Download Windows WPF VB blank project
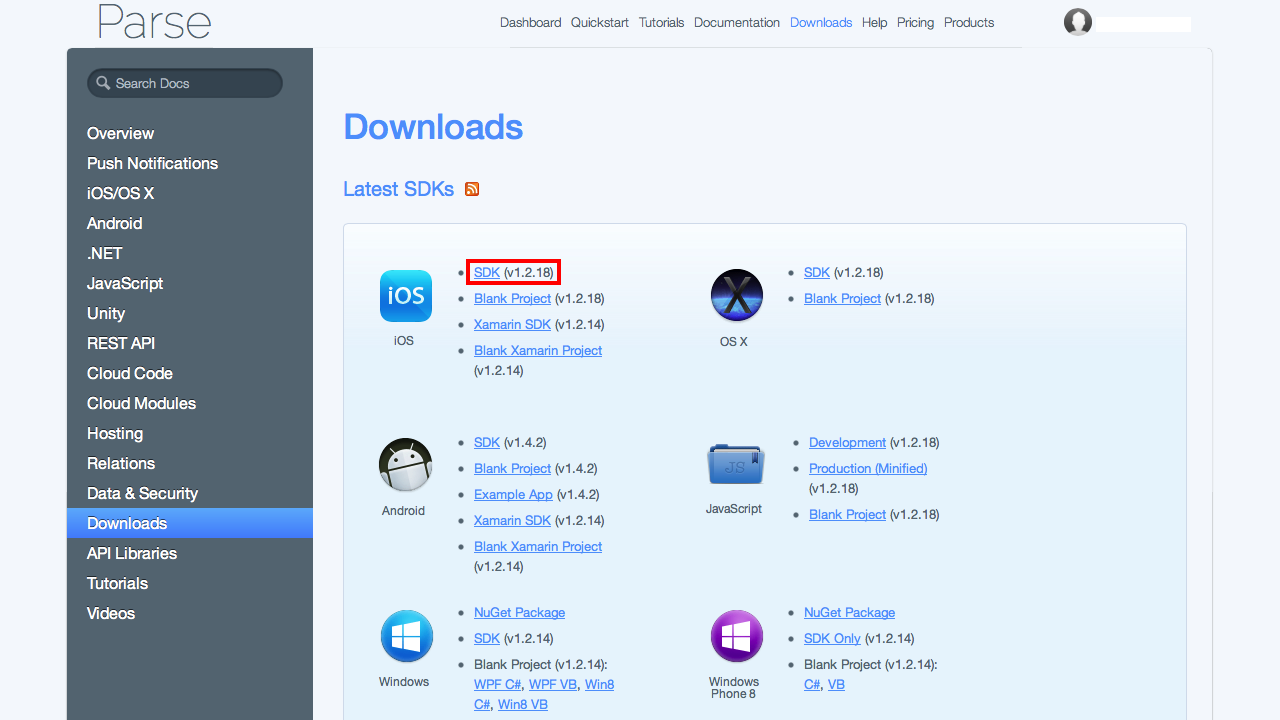The image size is (1280, 720). (x=553, y=684)
